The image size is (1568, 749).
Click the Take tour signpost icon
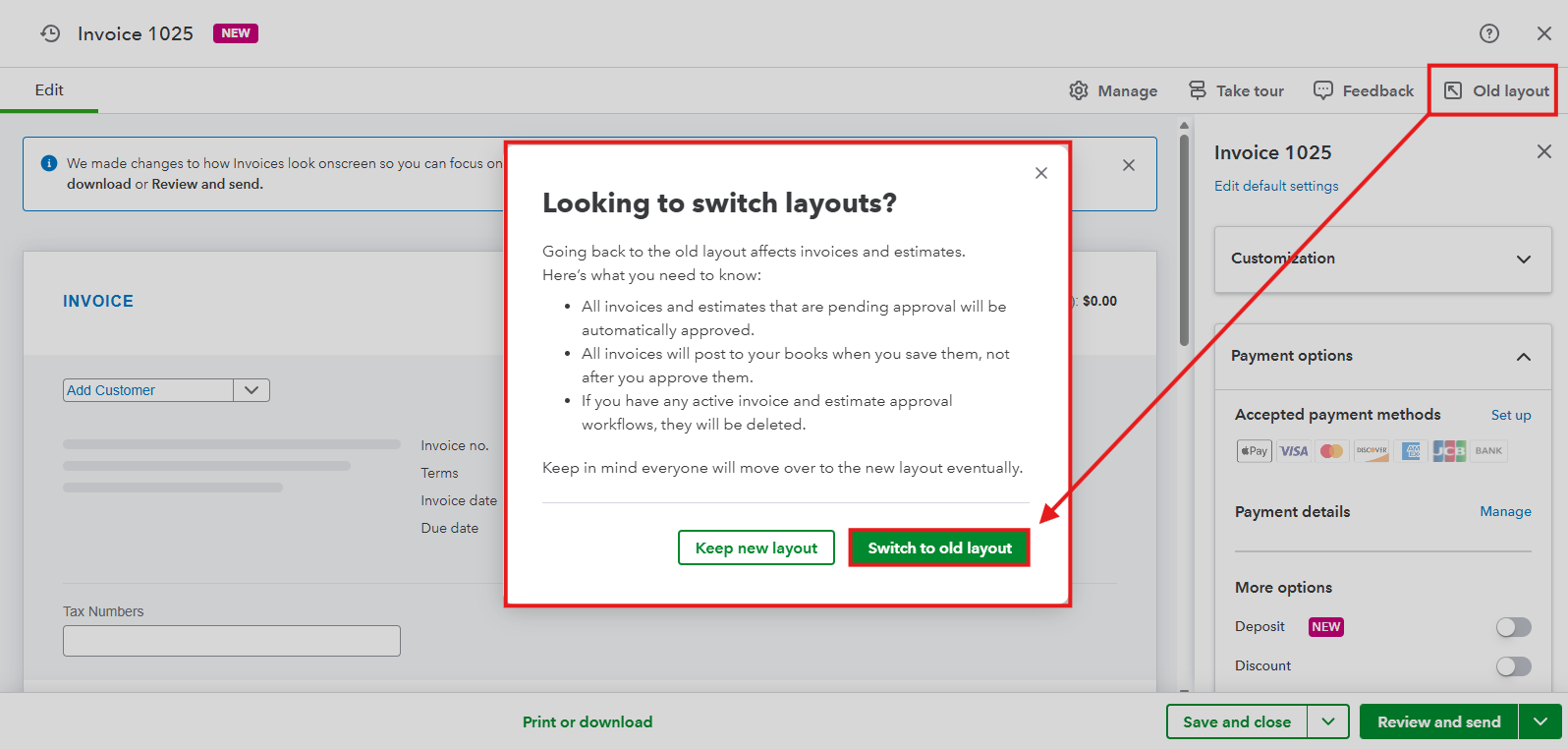coord(1198,90)
